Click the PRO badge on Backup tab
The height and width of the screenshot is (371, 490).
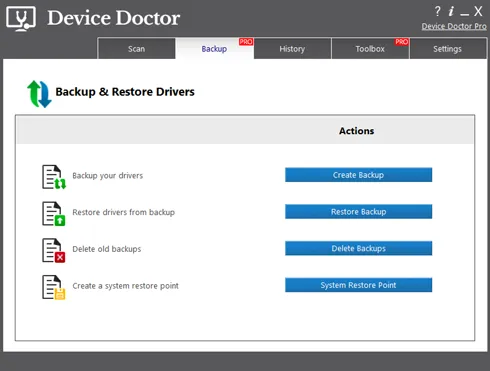pos(246,42)
